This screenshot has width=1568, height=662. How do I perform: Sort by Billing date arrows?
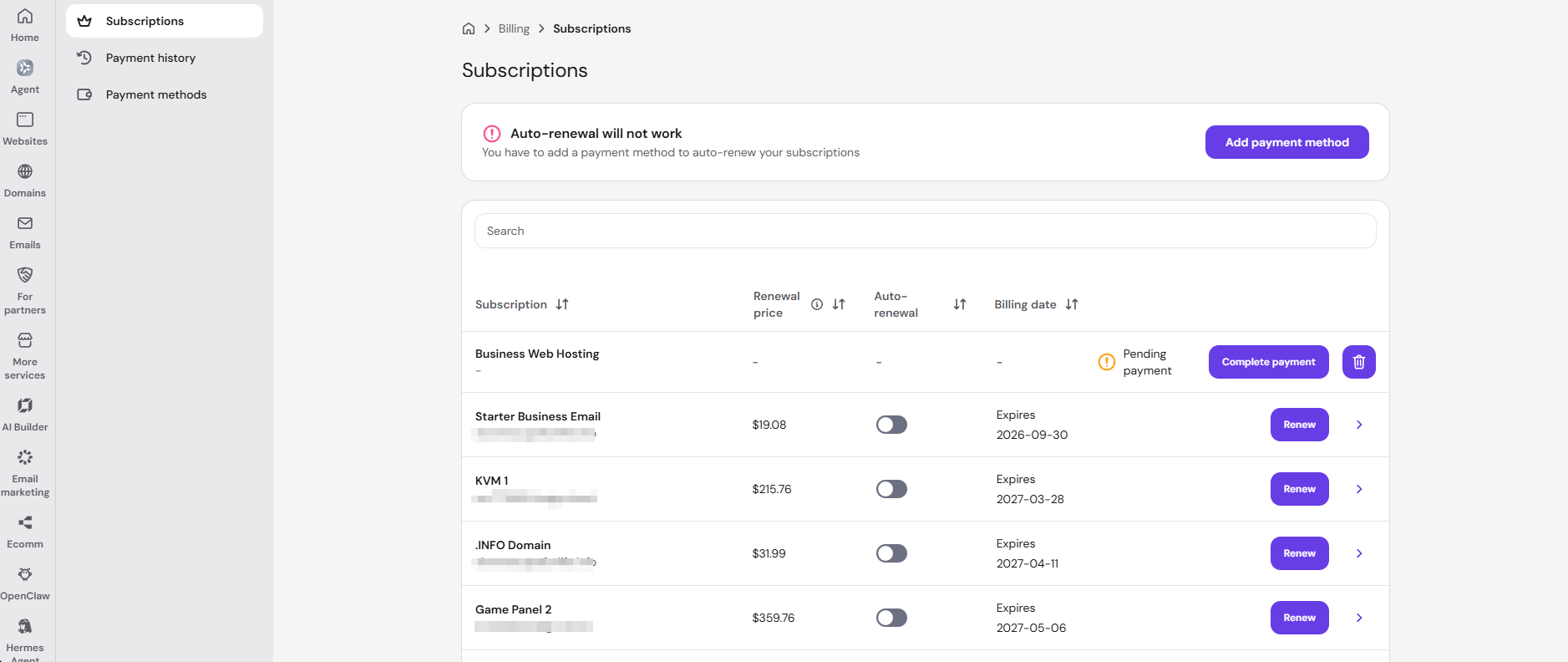click(x=1072, y=304)
